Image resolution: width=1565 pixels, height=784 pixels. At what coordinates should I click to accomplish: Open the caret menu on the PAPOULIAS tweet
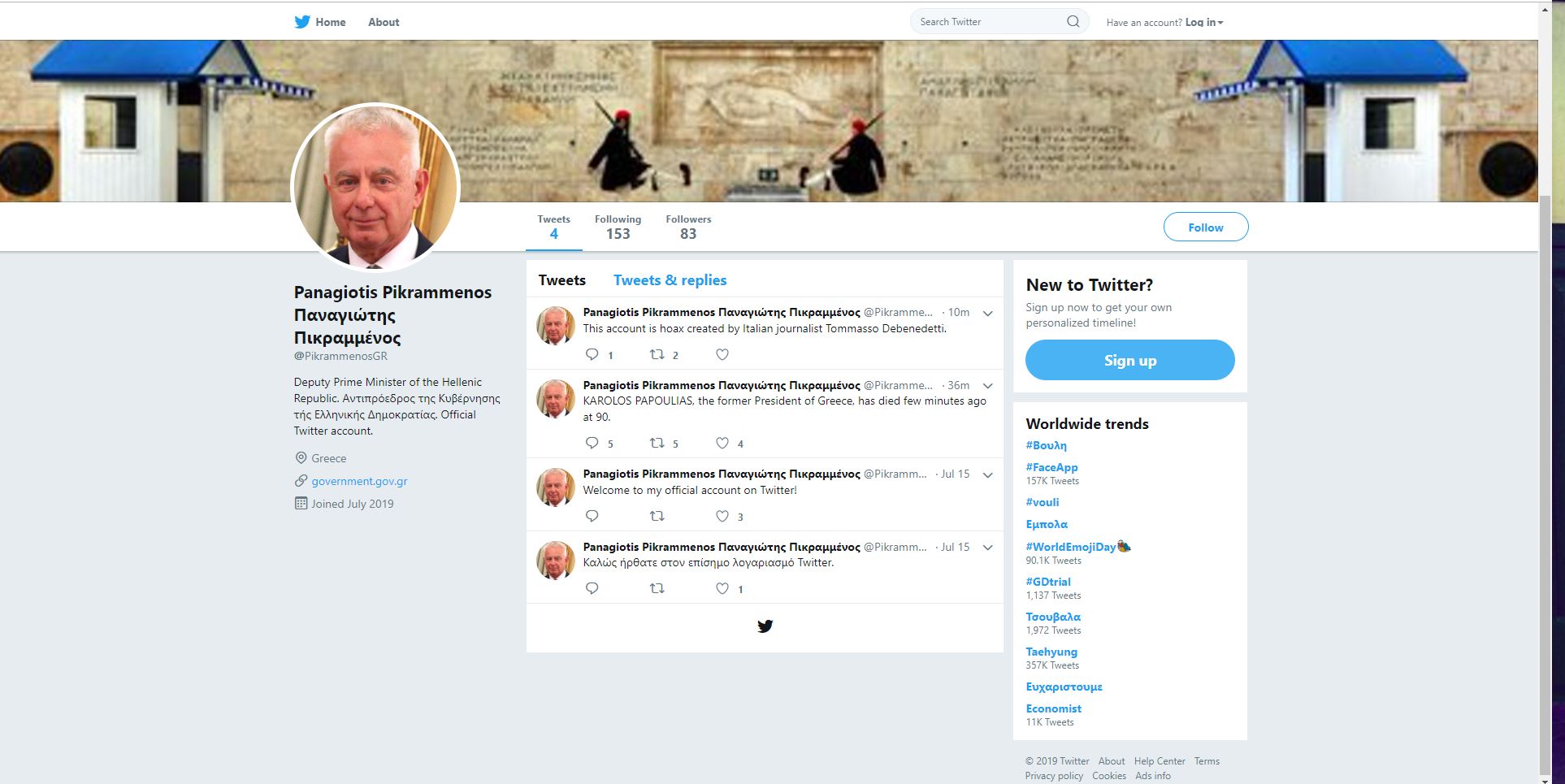987,386
